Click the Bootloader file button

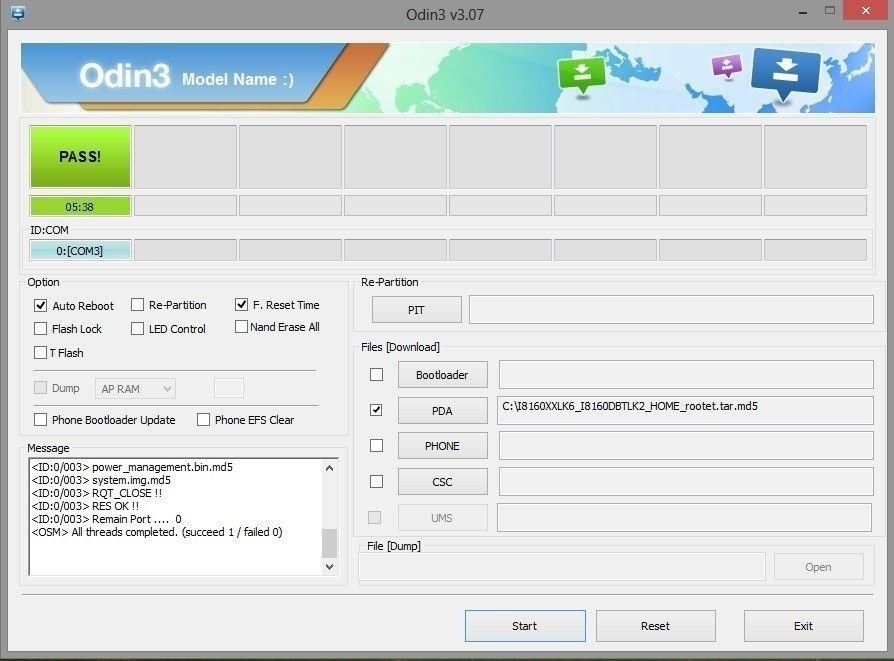pos(442,375)
